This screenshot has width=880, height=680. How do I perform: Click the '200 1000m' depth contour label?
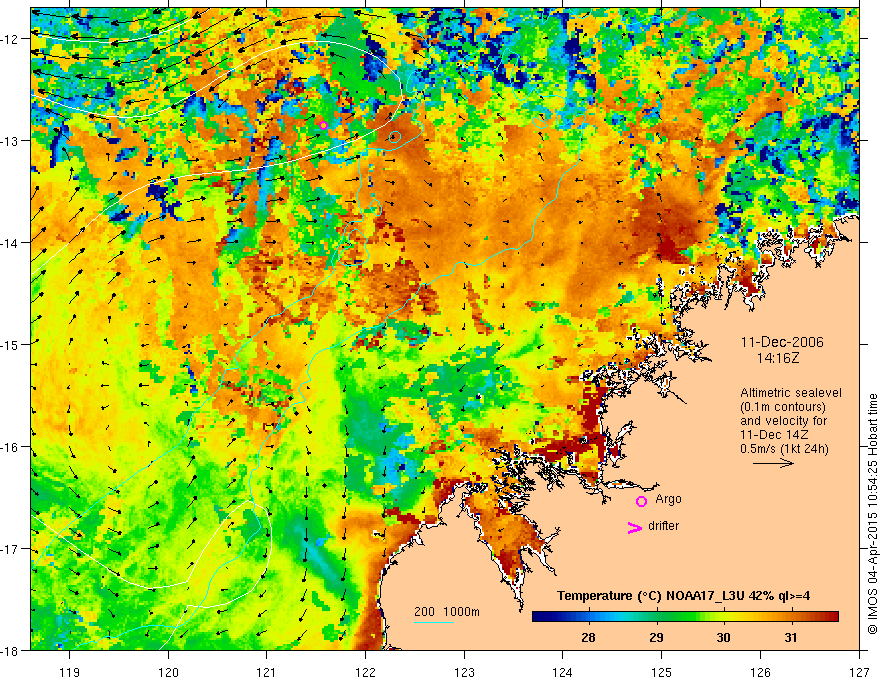pyautogui.click(x=447, y=612)
